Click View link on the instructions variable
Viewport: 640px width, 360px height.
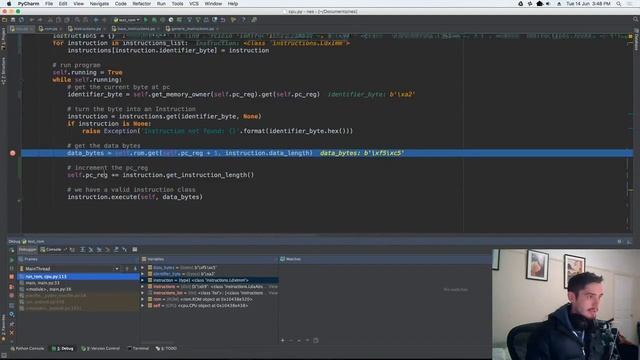(x=273, y=287)
